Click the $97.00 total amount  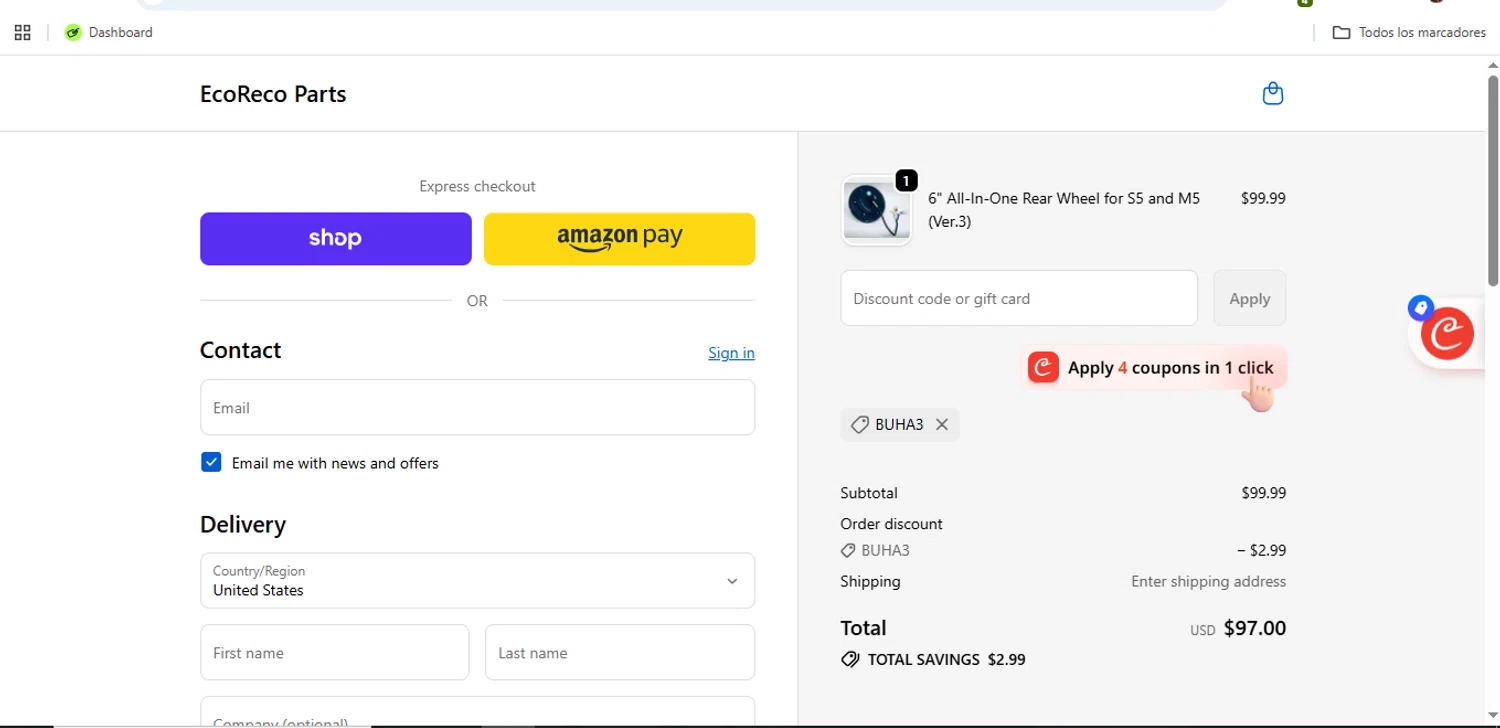point(1255,628)
